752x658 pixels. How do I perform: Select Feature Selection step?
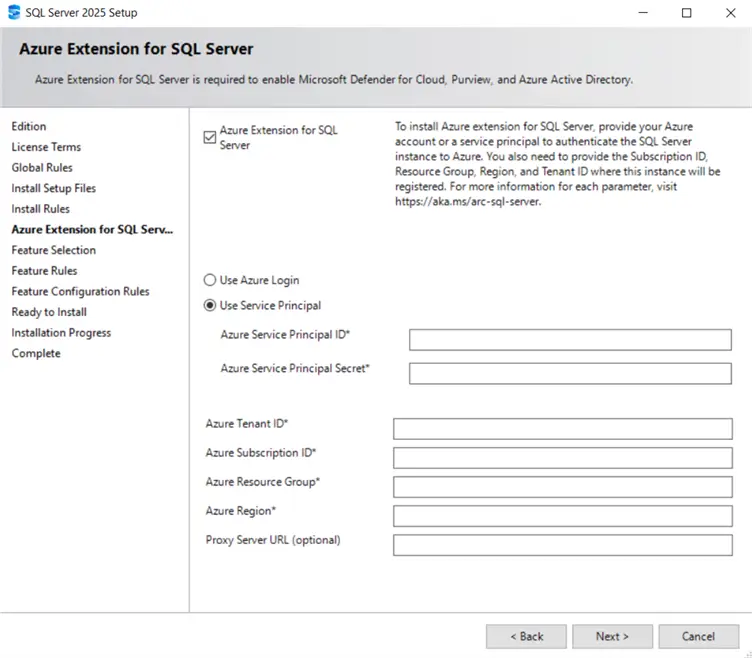(x=54, y=250)
